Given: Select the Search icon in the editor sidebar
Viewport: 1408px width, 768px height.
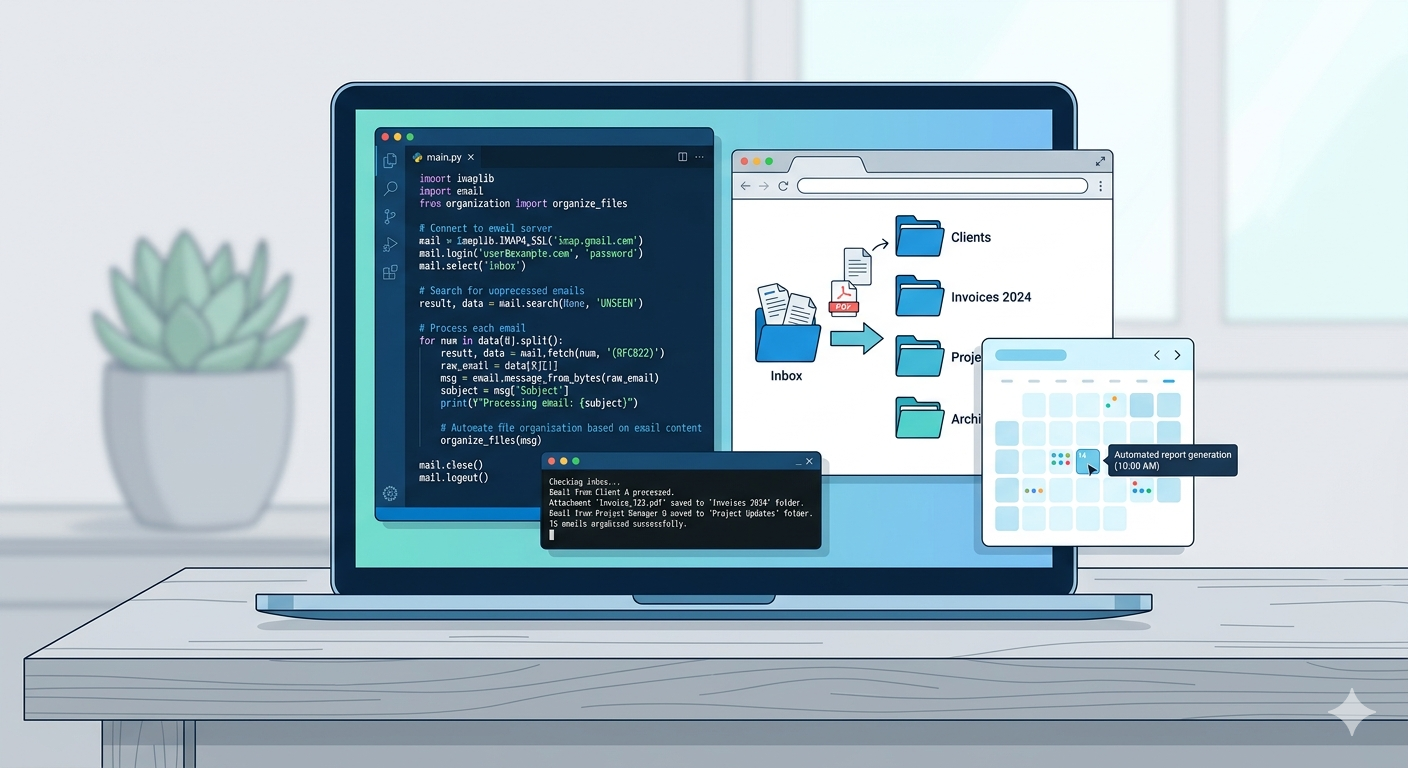Looking at the screenshot, I should pos(390,188).
